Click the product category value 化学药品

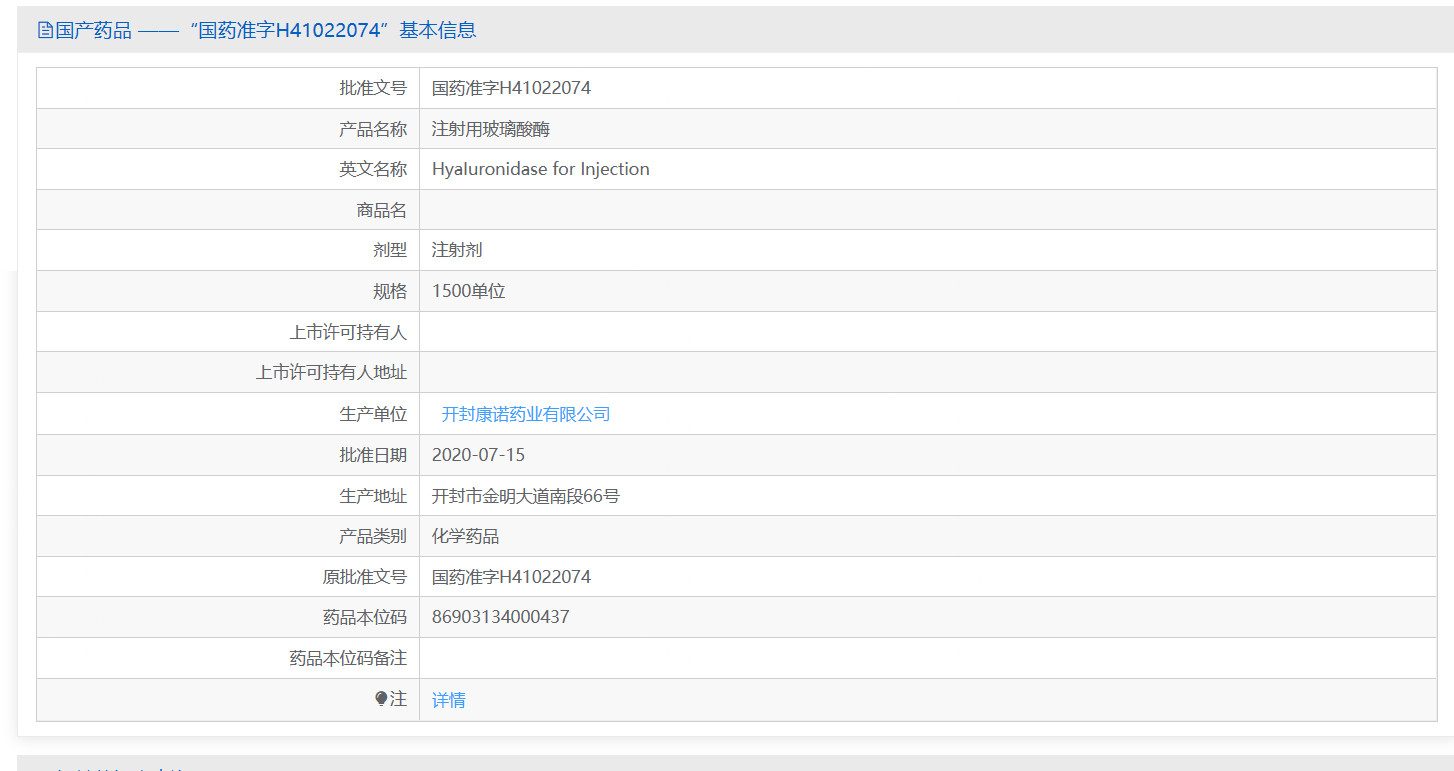(466, 536)
